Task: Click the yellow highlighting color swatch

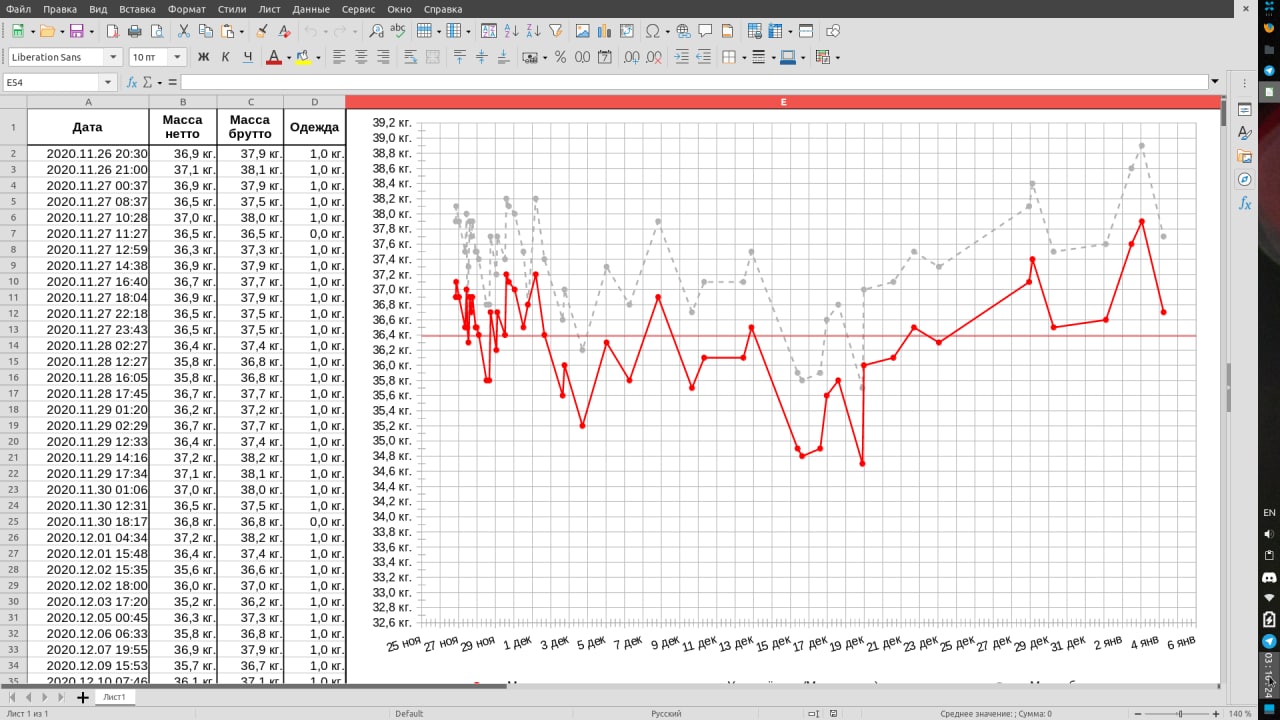Action: (304, 57)
